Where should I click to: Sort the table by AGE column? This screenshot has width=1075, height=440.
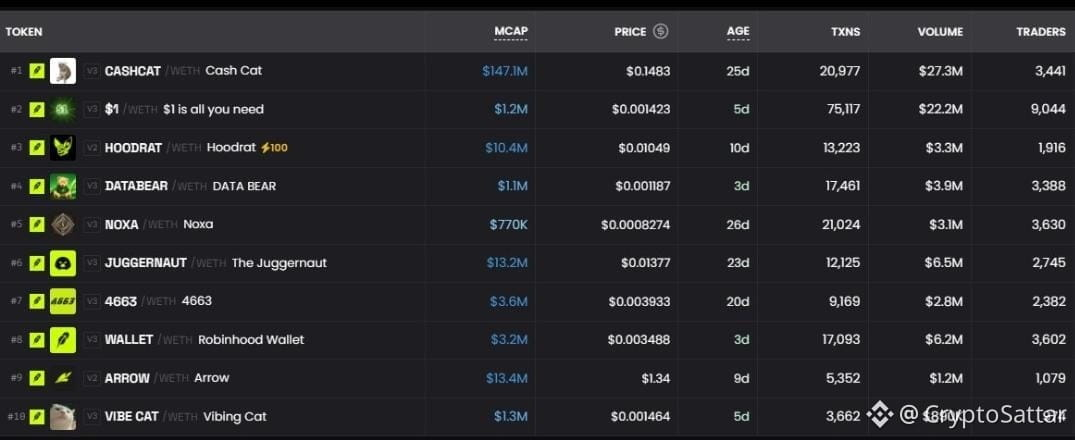(x=738, y=32)
